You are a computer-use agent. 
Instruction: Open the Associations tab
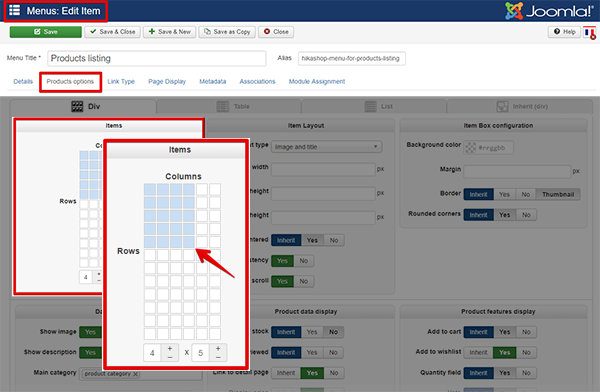[257, 82]
